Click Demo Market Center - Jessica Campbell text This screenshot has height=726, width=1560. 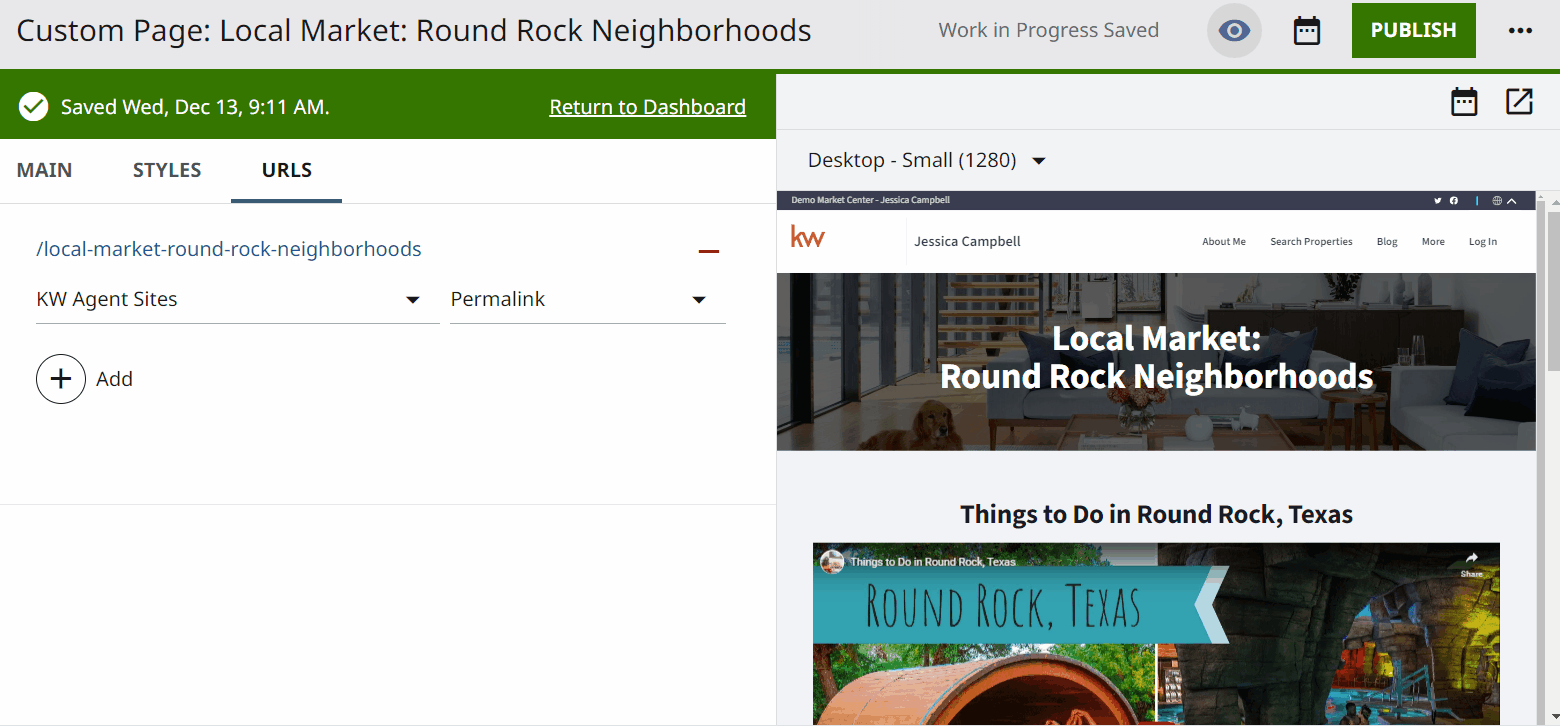(x=870, y=200)
